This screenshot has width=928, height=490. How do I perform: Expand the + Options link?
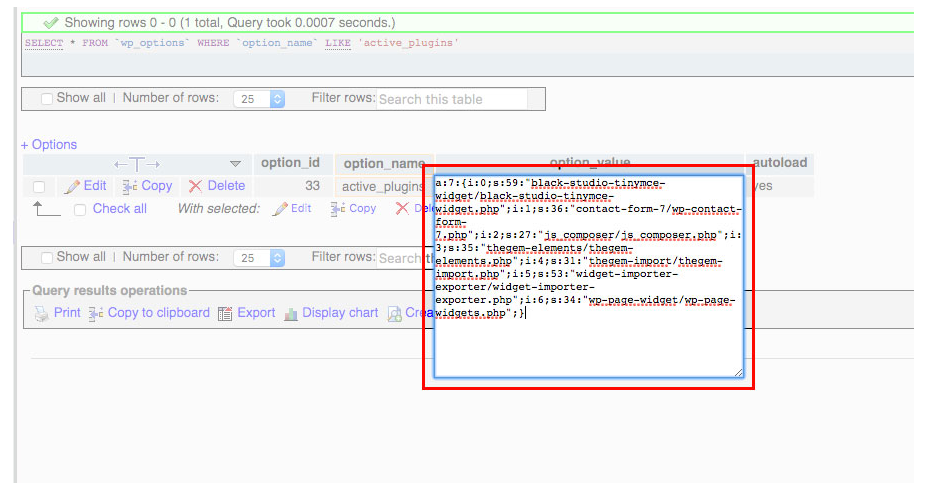click(49, 145)
